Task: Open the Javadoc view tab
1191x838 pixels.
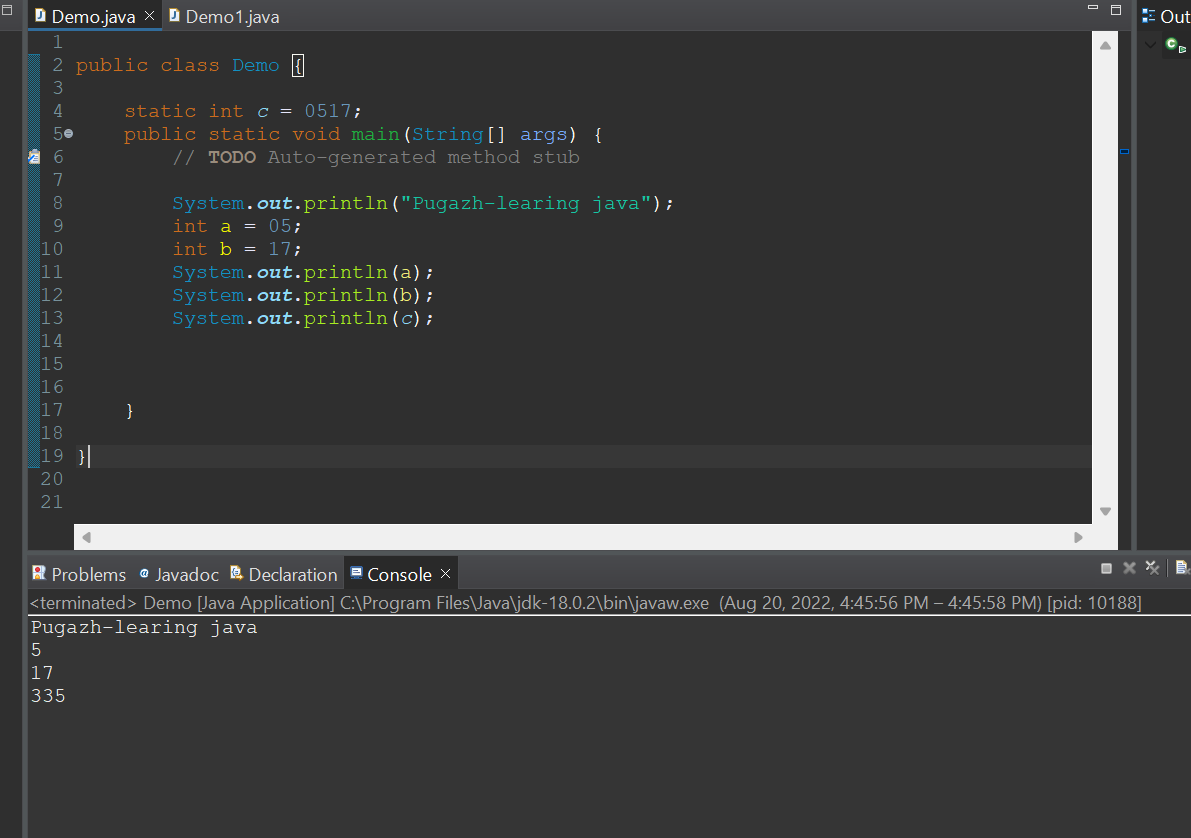Action: coord(179,574)
